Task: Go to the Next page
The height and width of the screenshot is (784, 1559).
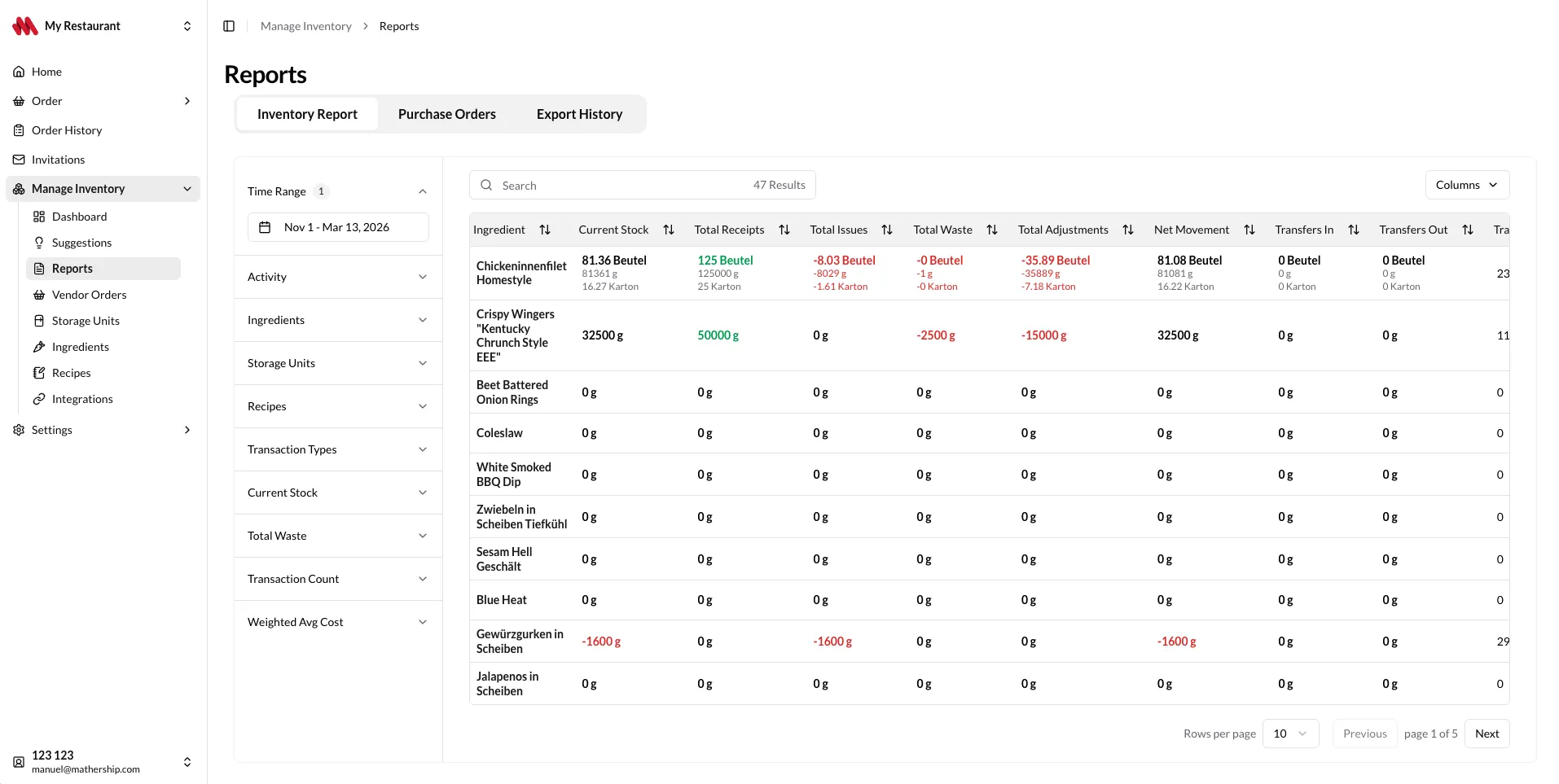Action: tap(1487, 734)
